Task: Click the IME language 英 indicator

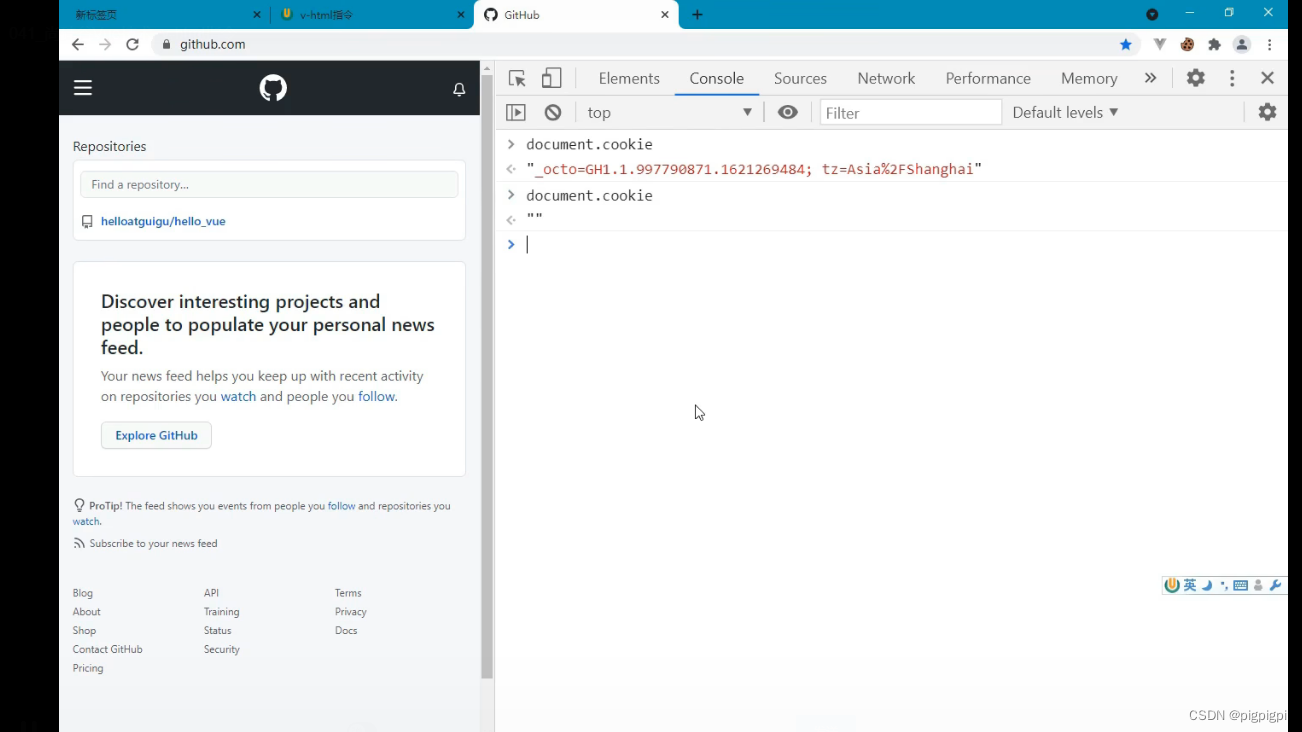Action: tap(1190, 586)
